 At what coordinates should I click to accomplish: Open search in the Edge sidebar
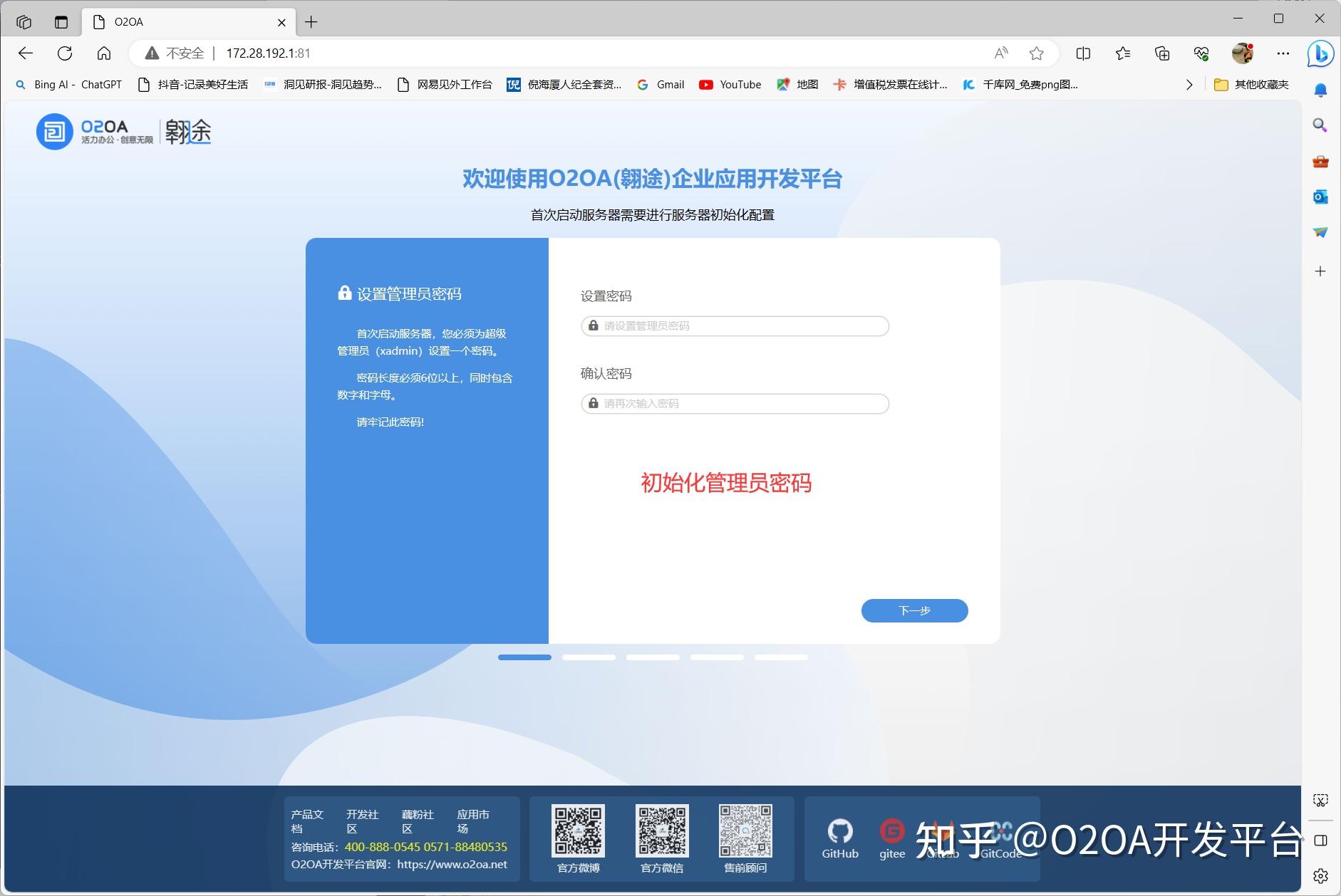[1320, 125]
